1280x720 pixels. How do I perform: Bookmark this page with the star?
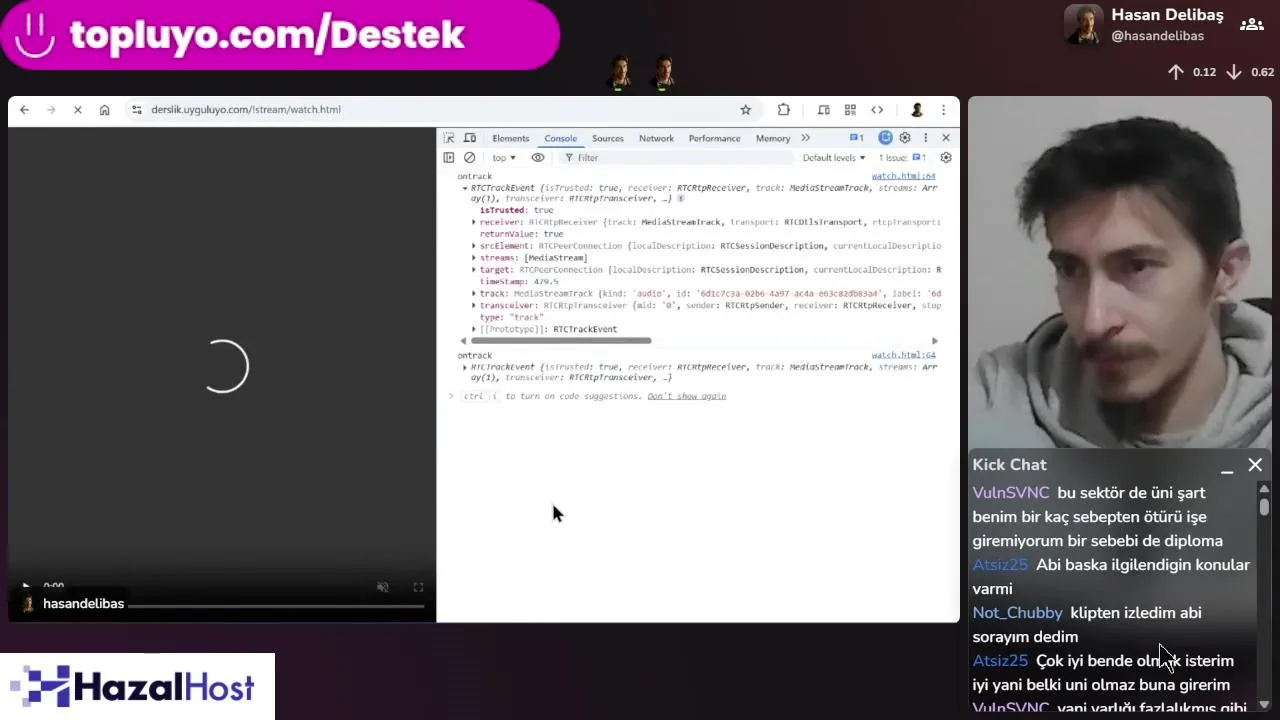(745, 110)
